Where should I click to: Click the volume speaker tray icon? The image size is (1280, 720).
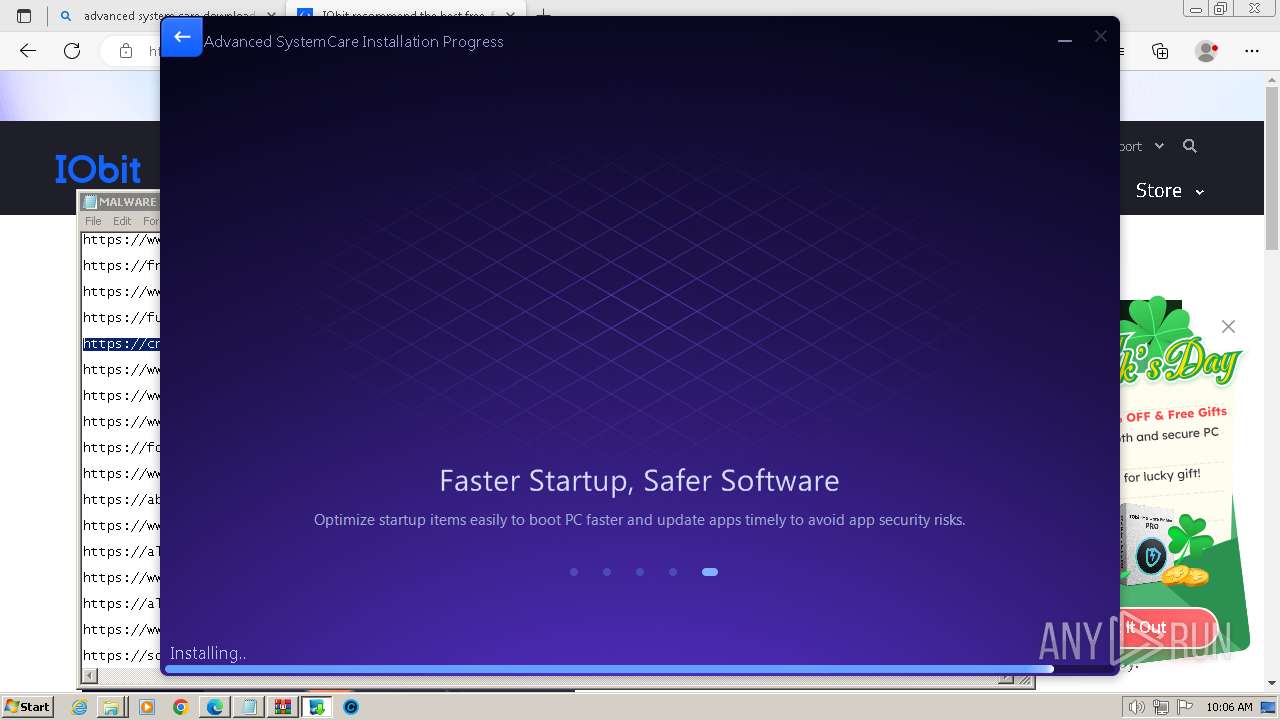(x=1136, y=707)
